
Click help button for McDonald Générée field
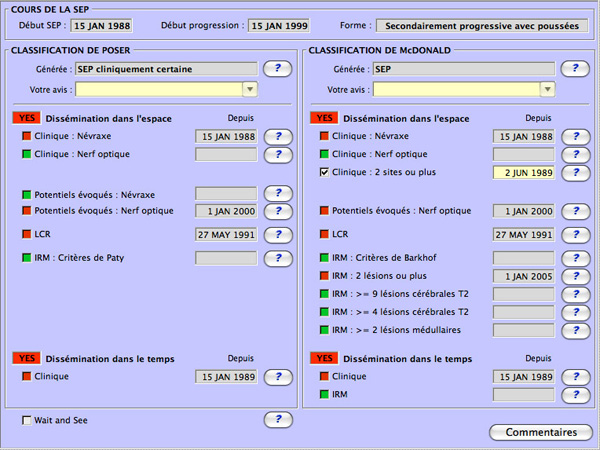(x=575, y=69)
